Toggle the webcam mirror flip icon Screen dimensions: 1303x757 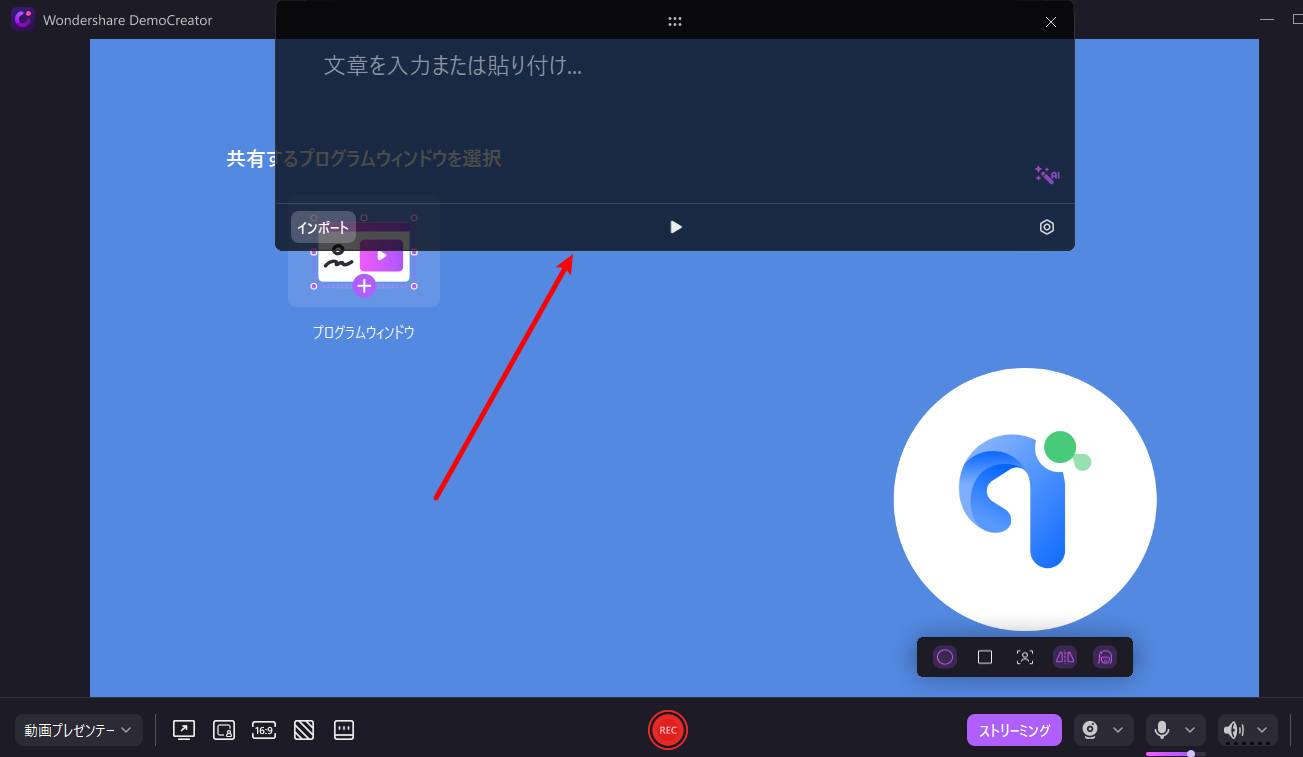coord(1065,657)
